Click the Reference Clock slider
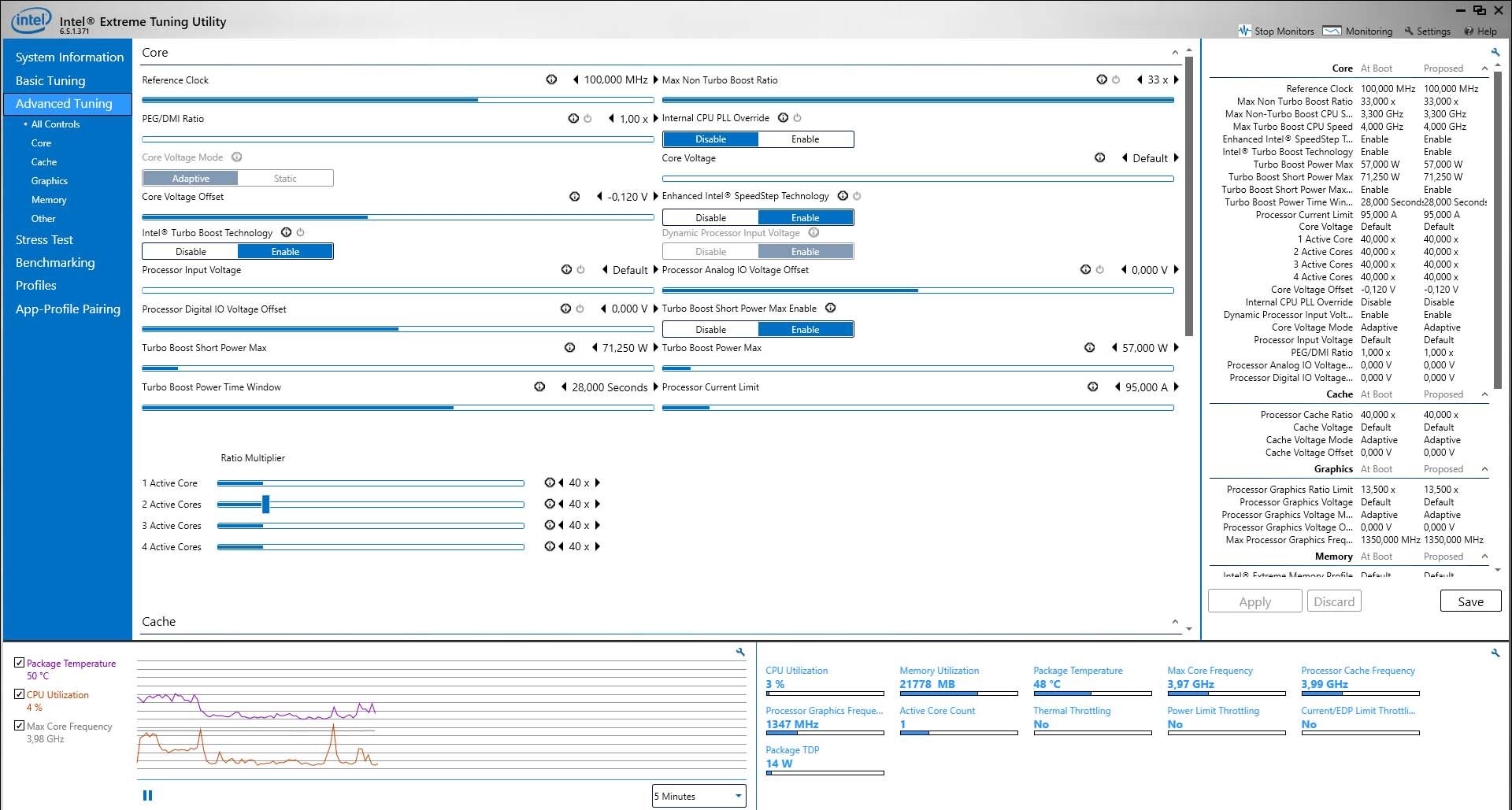Viewport: 1512px width, 810px height. point(398,100)
